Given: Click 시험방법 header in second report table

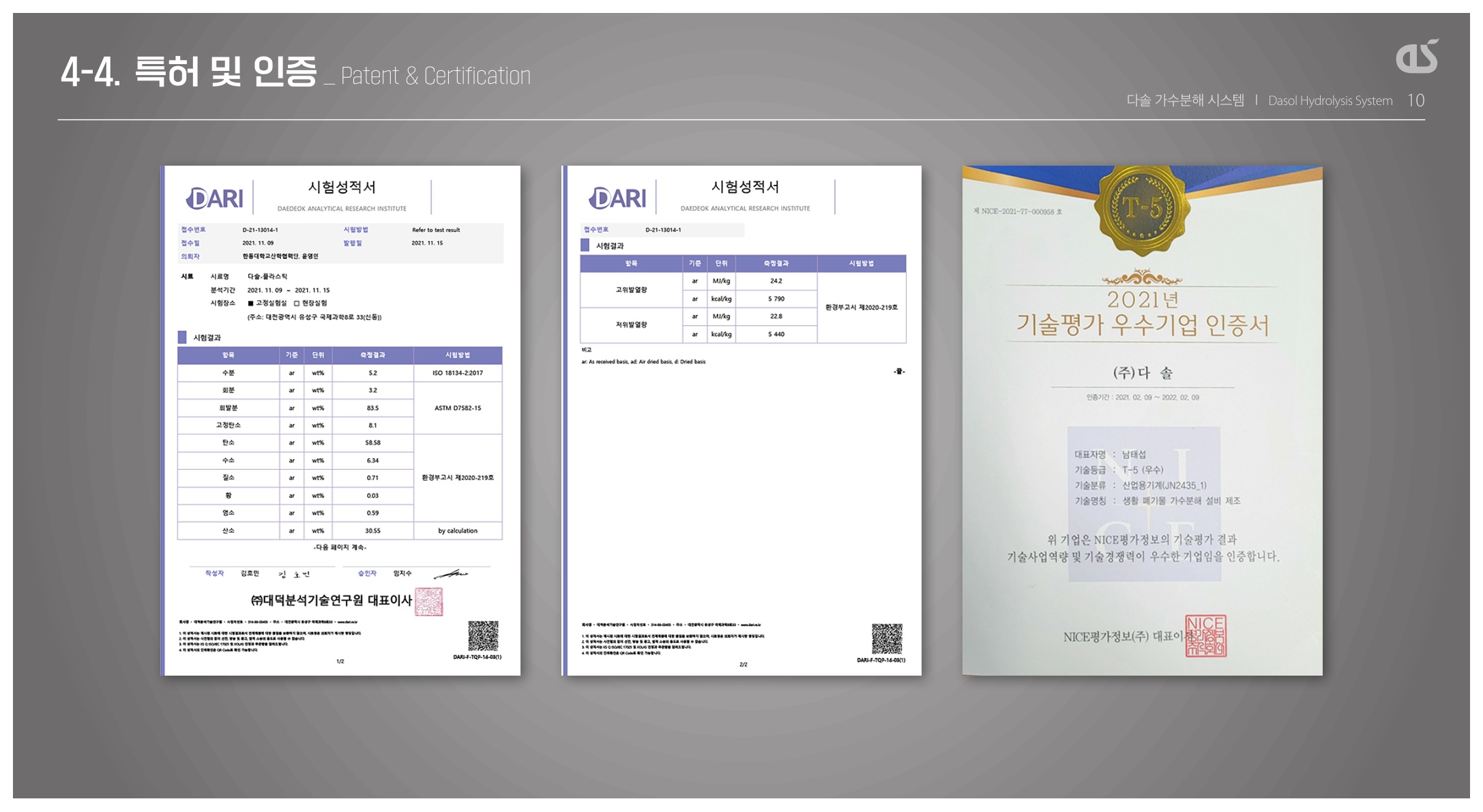Looking at the screenshot, I should click(x=861, y=263).
